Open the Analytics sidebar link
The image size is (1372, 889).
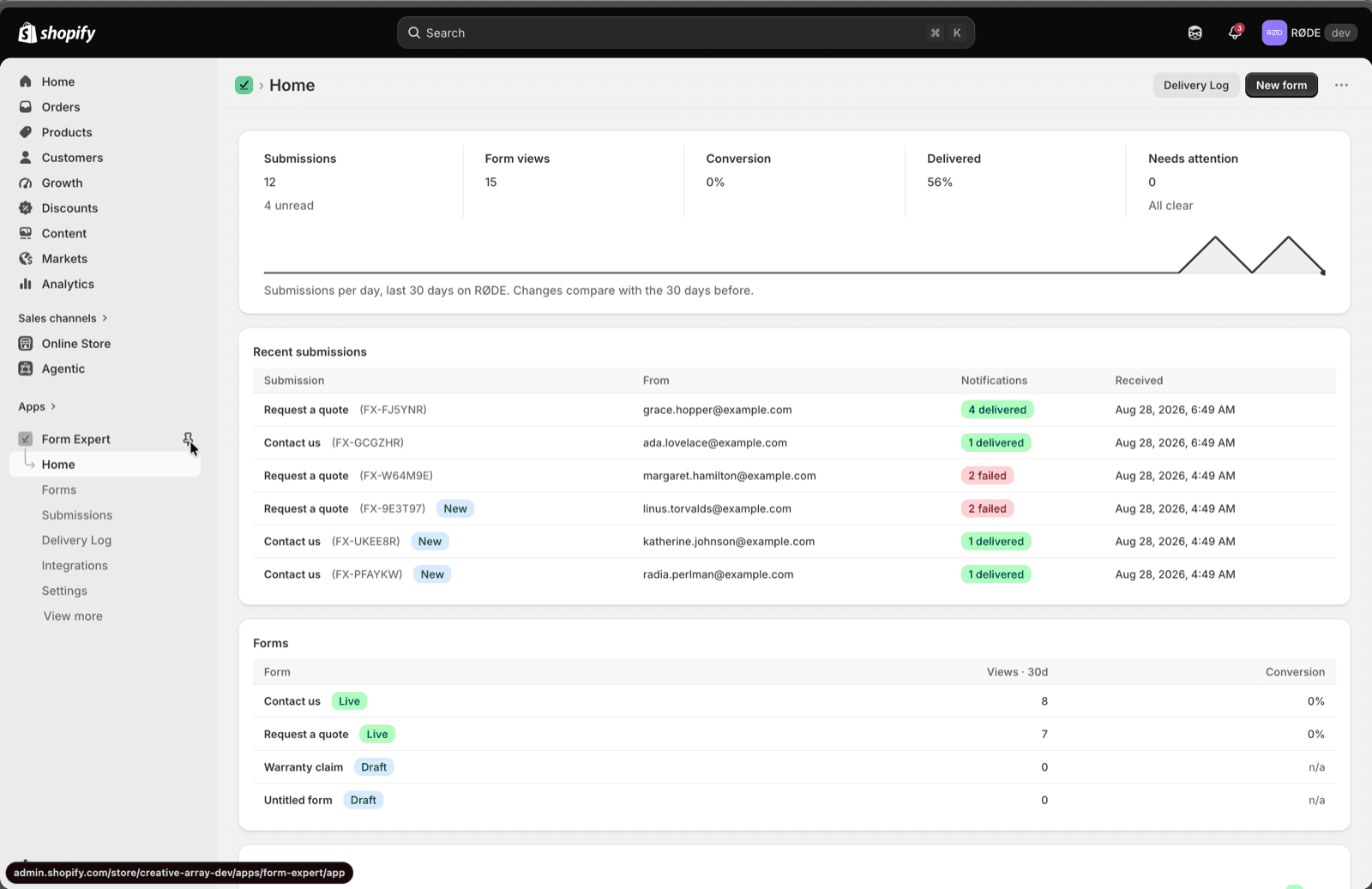tap(68, 284)
